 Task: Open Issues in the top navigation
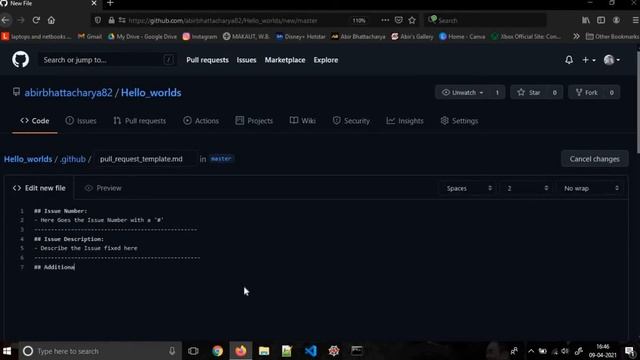click(247, 60)
